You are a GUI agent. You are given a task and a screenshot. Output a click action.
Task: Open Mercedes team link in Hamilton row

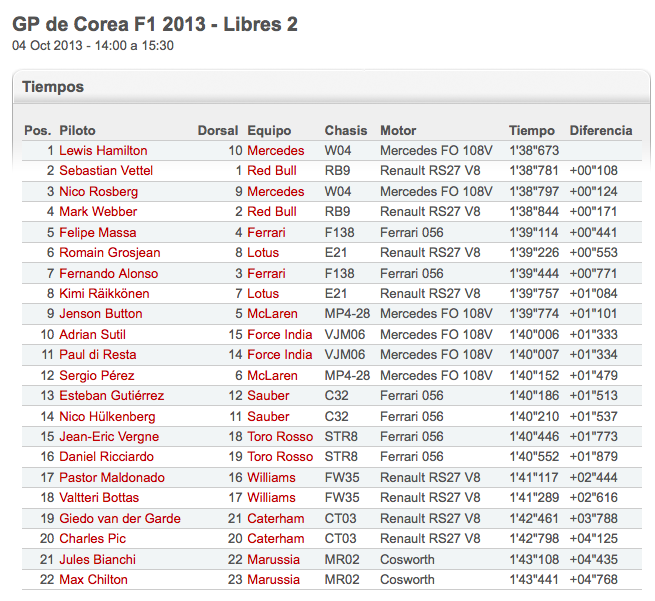pyautogui.click(x=276, y=150)
